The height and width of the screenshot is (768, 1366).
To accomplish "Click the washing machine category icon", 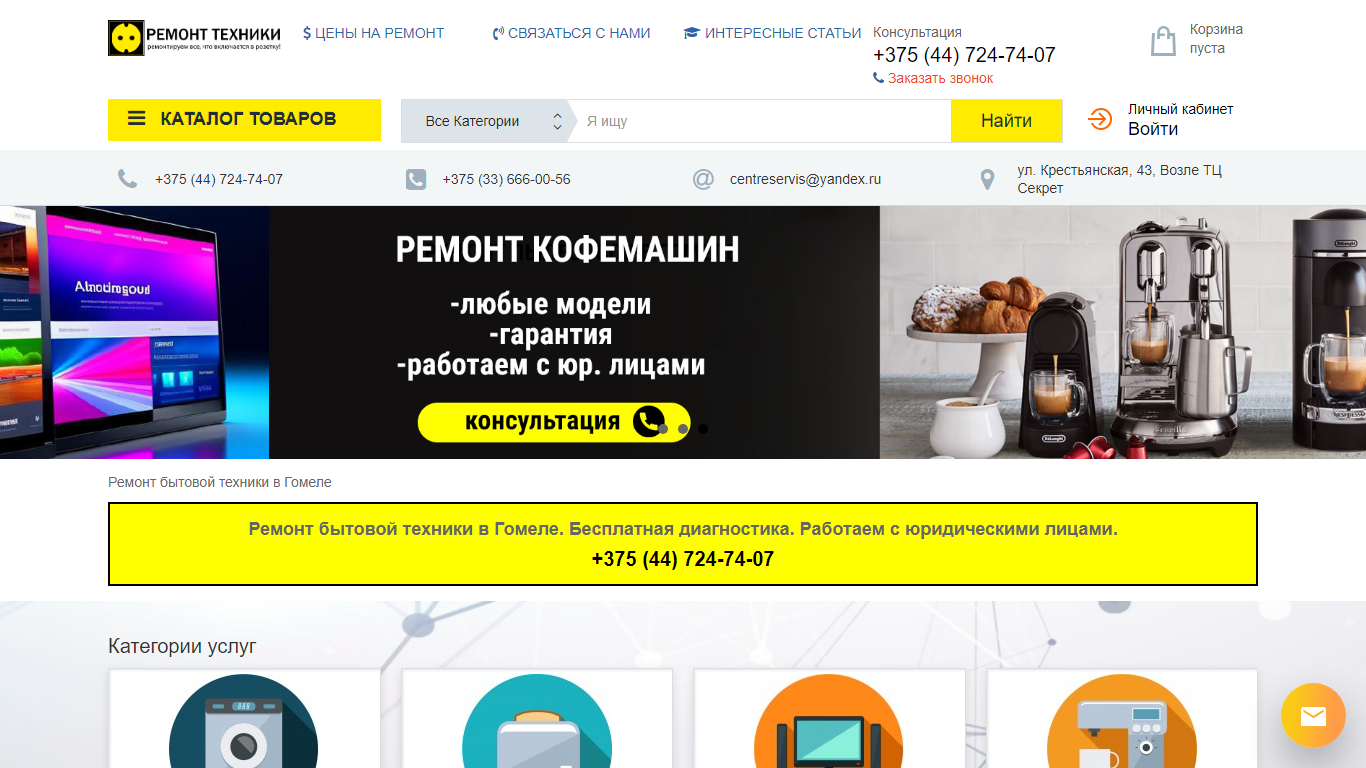I will (243, 721).
